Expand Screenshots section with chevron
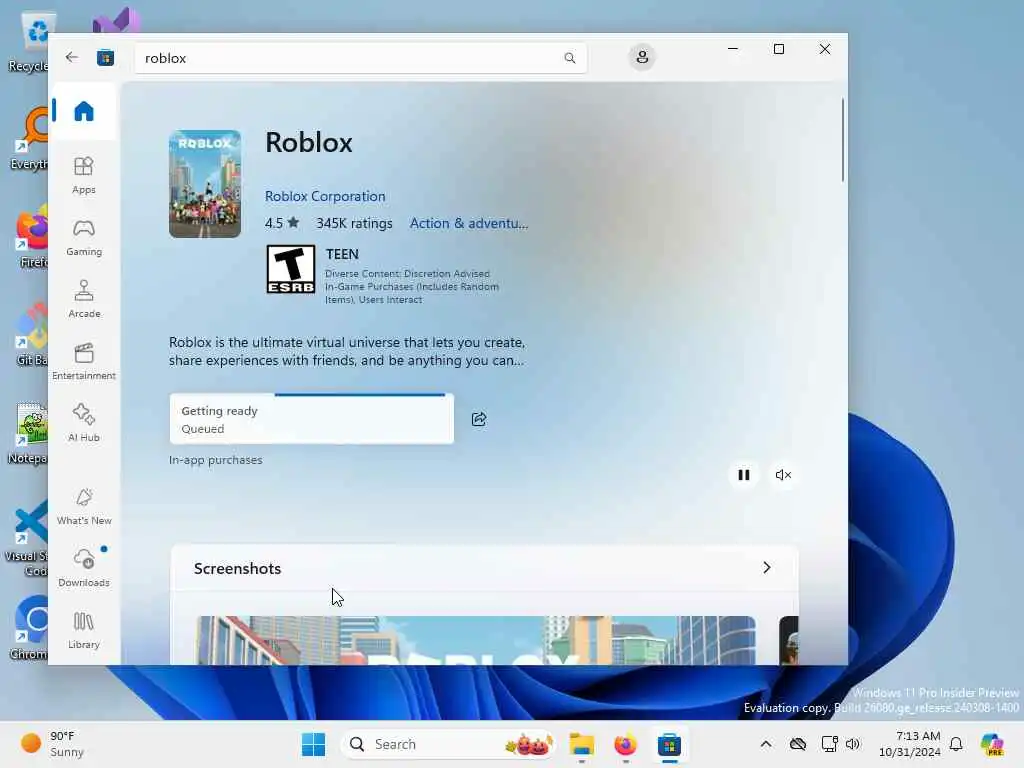The image size is (1024, 768). [x=767, y=568]
